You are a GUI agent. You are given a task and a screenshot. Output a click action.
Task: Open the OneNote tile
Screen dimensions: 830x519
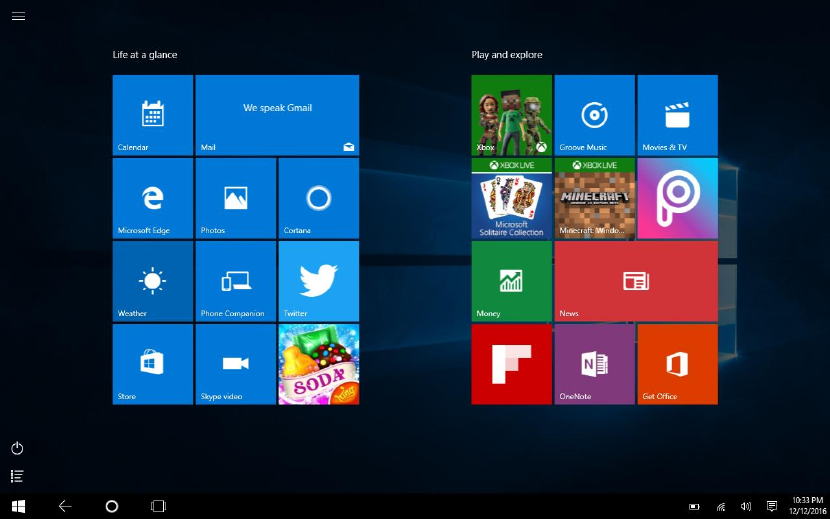[594, 364]
